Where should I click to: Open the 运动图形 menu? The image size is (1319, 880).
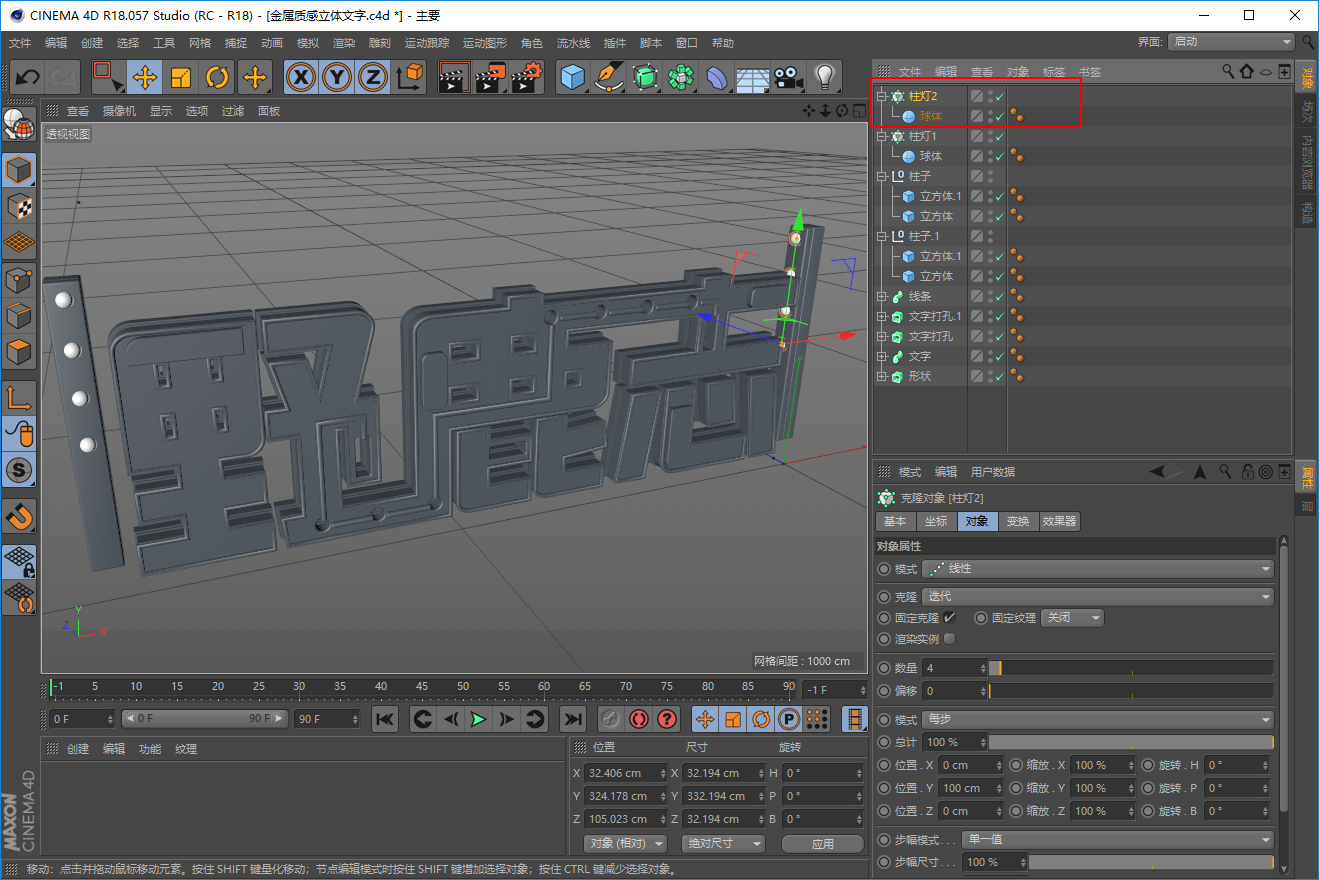tap(485, 43)
